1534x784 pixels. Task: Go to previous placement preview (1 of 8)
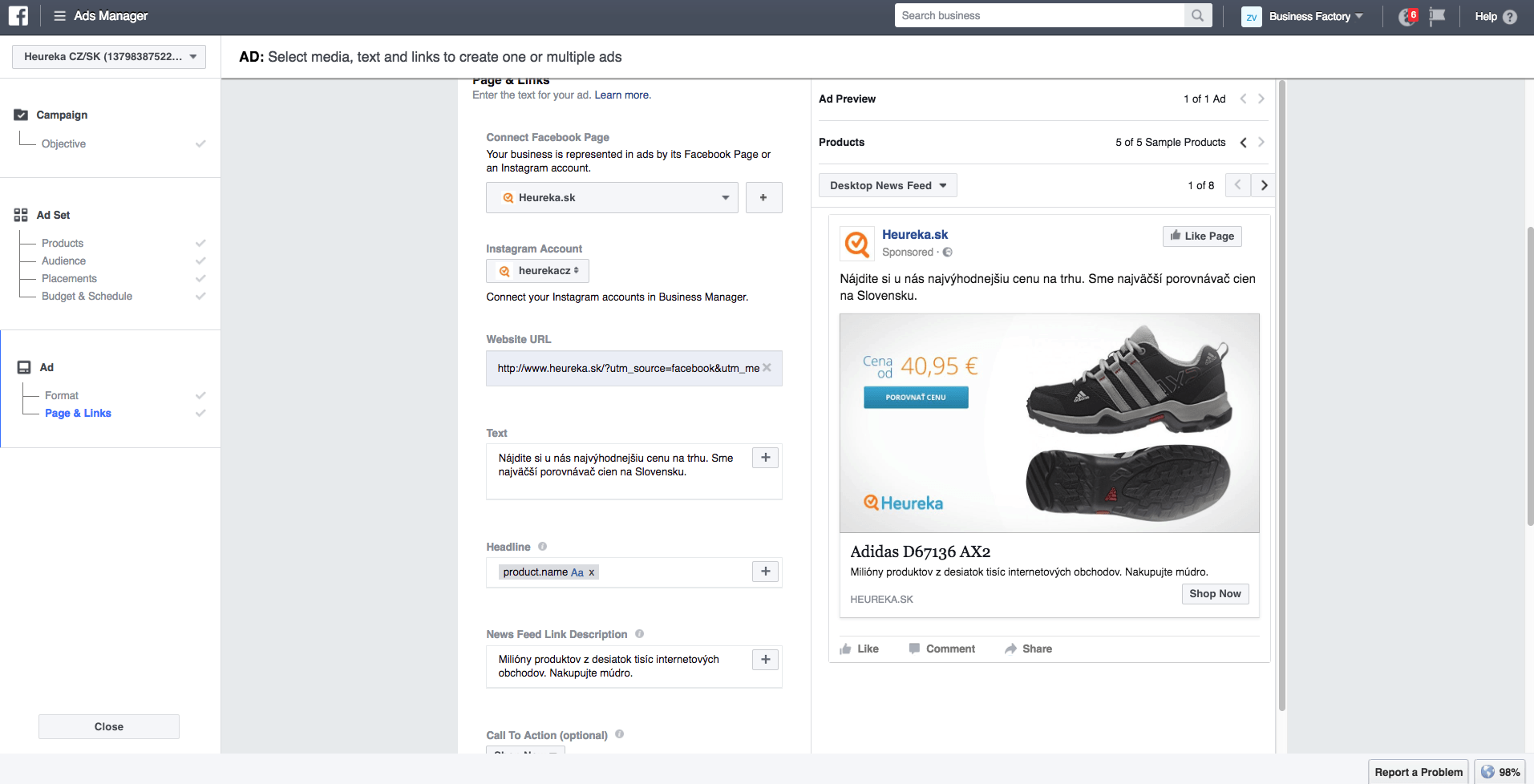(x=1238, y=185)
